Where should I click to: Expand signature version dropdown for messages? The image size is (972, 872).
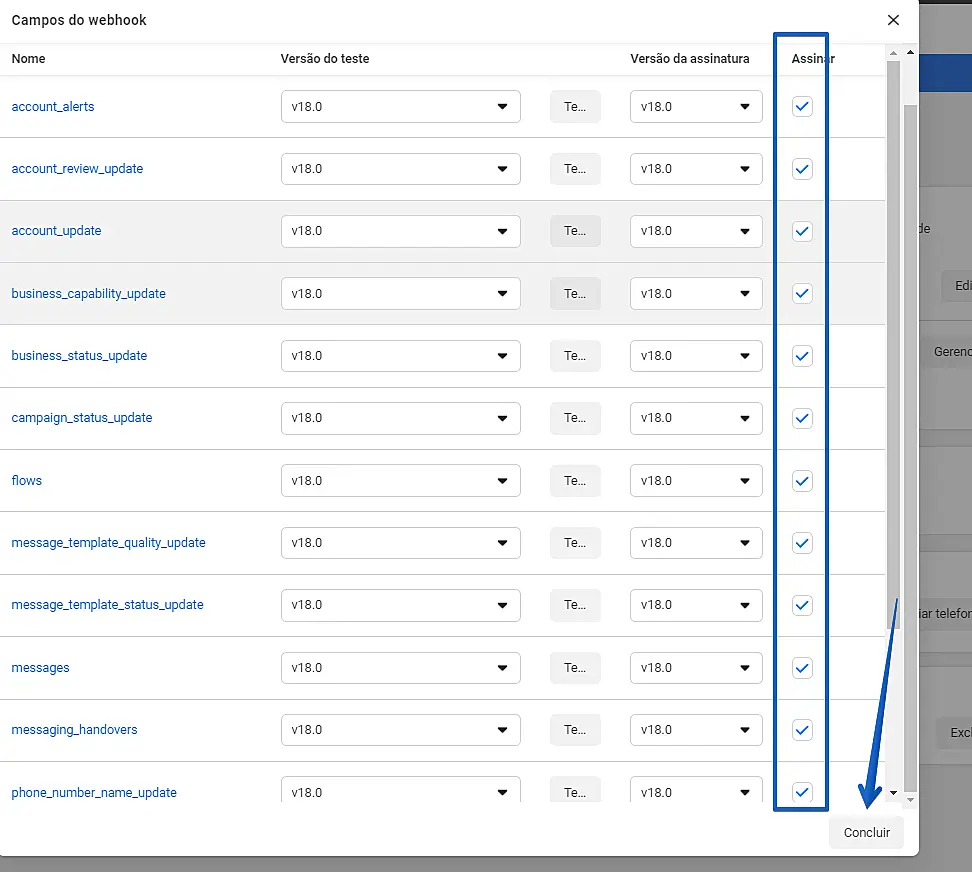pyautogui.click(x=695, y=668)
